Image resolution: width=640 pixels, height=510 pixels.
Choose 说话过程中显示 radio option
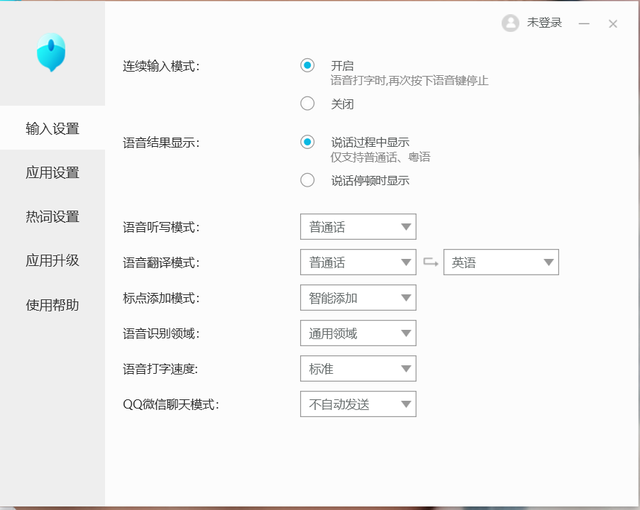click(307, 142)
